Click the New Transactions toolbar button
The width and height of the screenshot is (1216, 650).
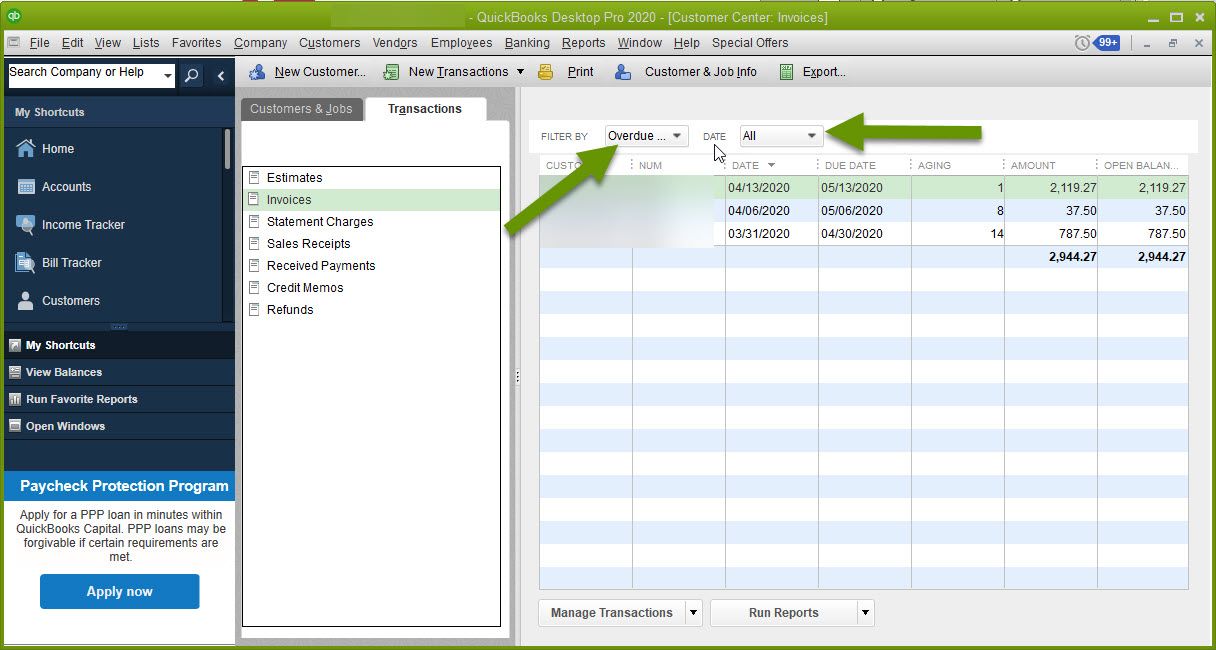[453, 72]
